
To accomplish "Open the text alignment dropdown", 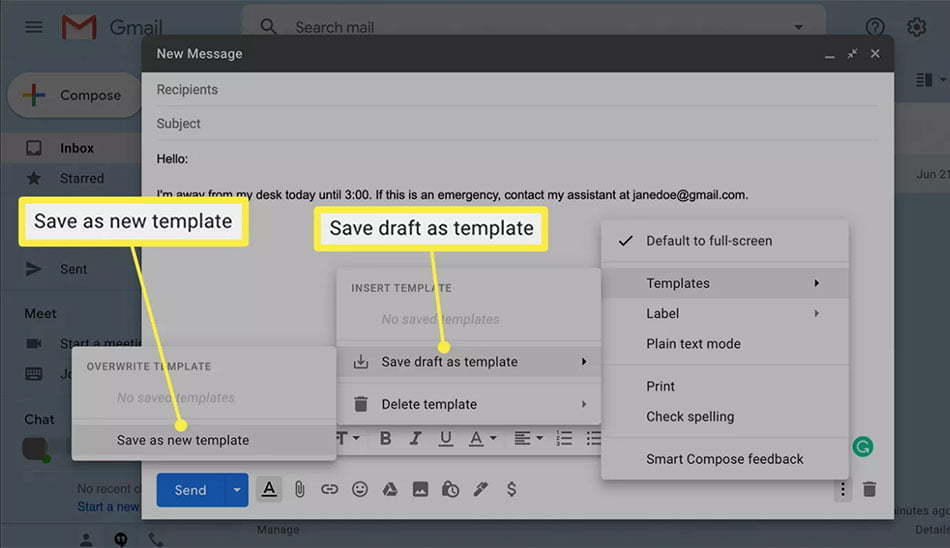I will 528,438.
